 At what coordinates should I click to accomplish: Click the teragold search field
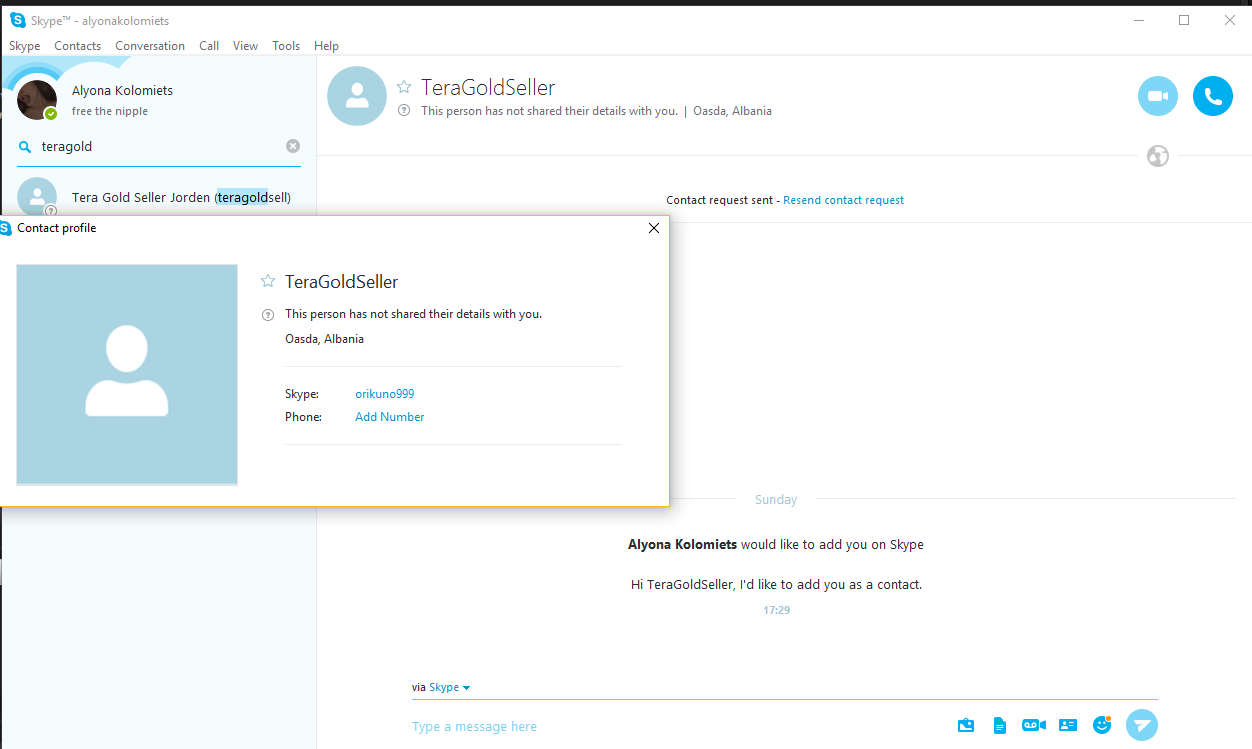tap(160, 146)
